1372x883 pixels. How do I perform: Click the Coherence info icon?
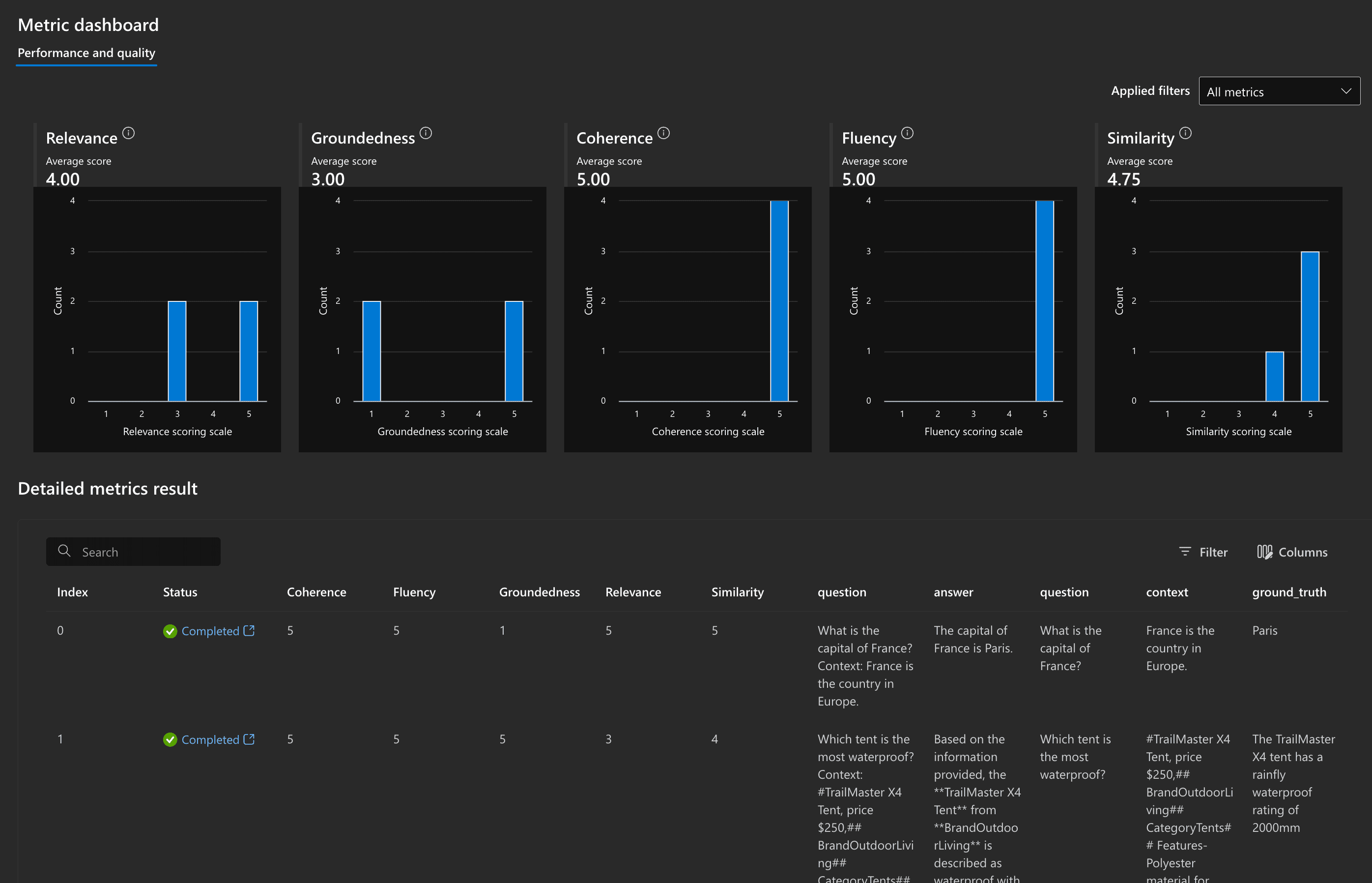[663, 133]
